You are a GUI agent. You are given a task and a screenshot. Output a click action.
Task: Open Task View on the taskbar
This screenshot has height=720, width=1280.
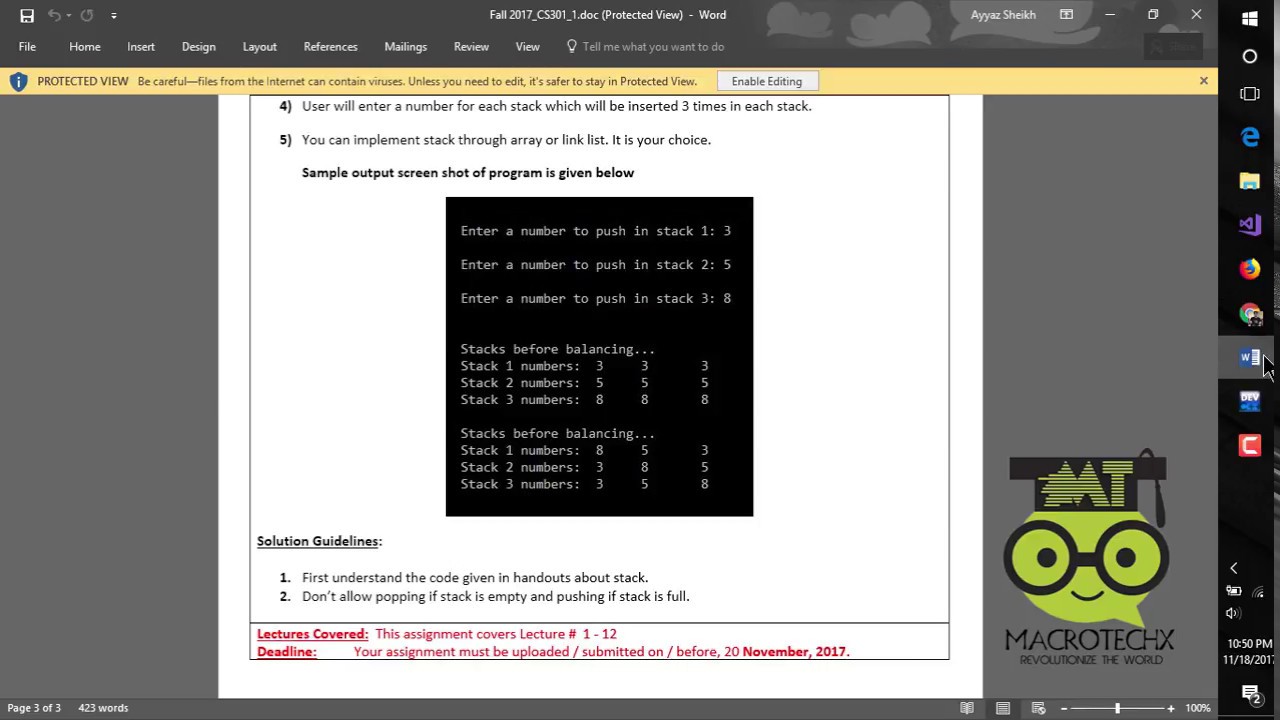coord(1250,94)
